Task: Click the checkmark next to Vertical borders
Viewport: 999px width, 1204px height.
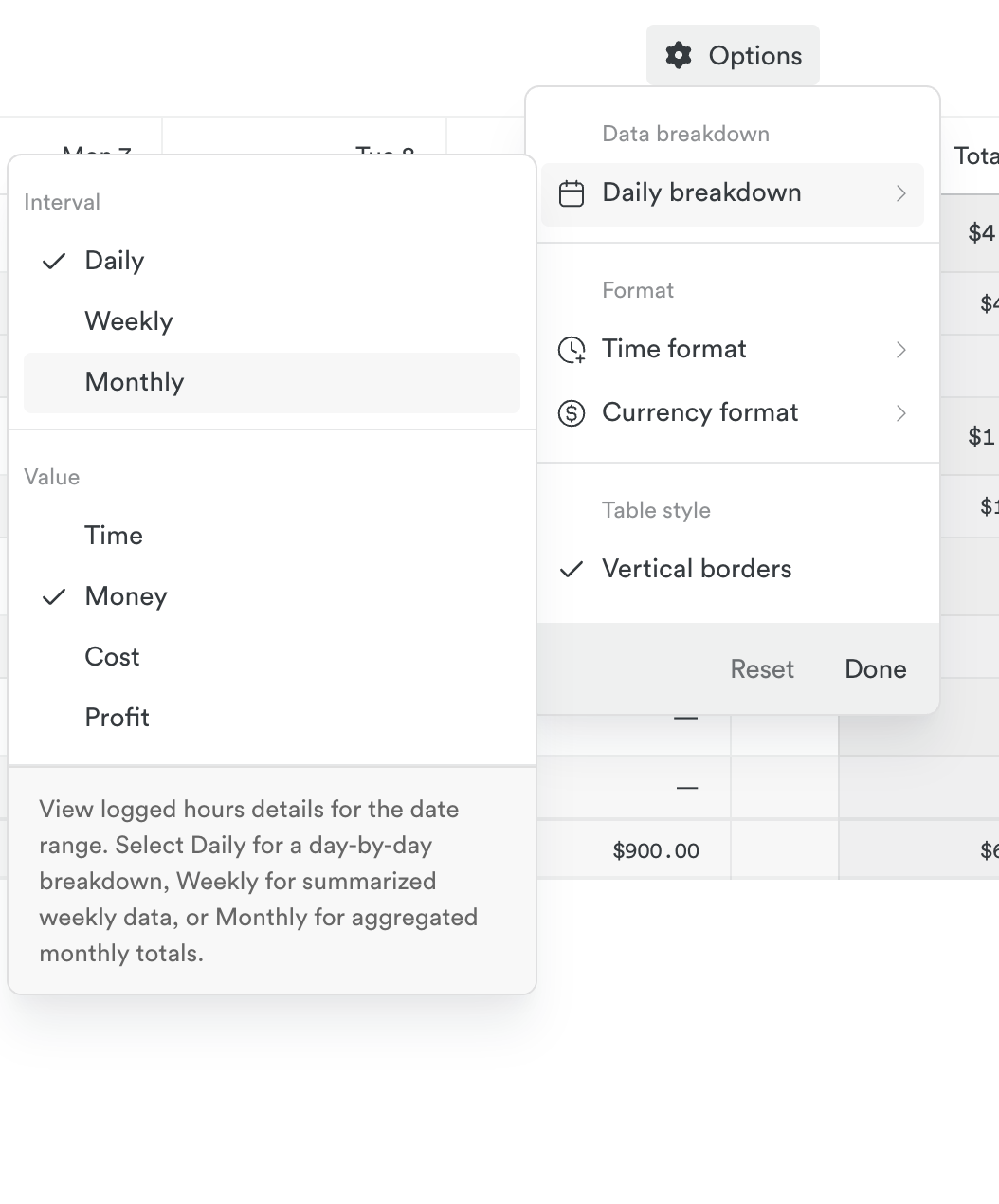Action: pos(572,569)
